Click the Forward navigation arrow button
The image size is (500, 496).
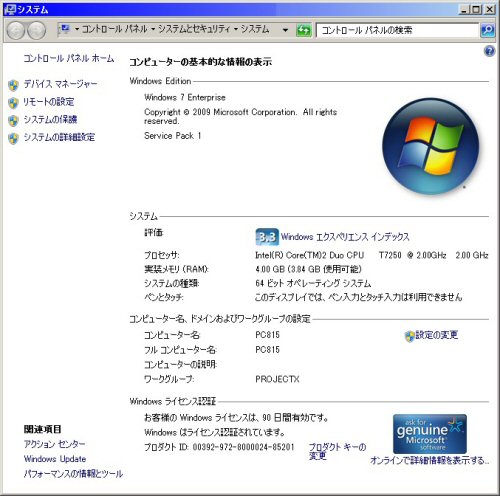coord(36,30)
